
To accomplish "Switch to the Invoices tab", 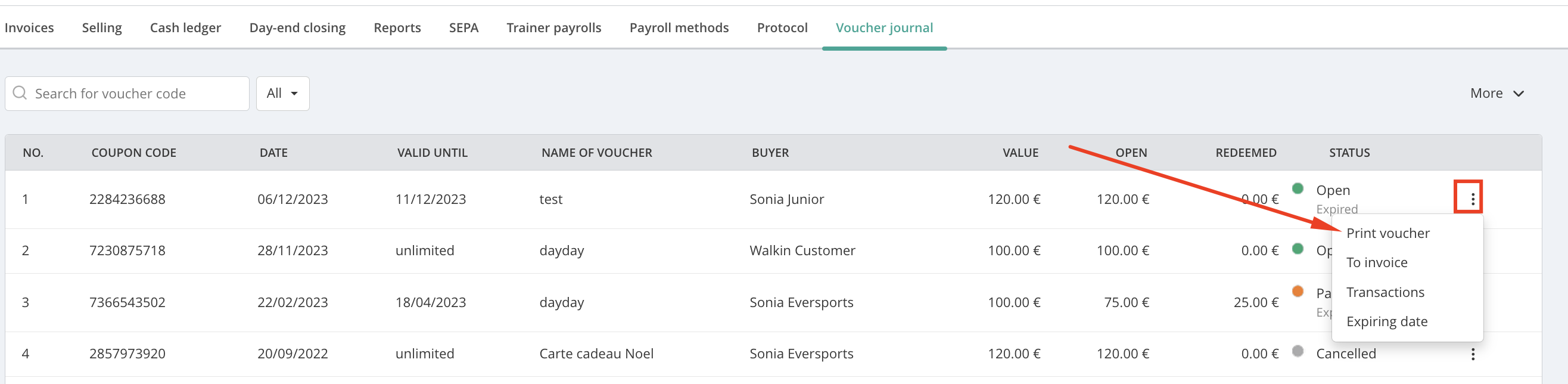I will pyautogui.click(x=29, y=28).
